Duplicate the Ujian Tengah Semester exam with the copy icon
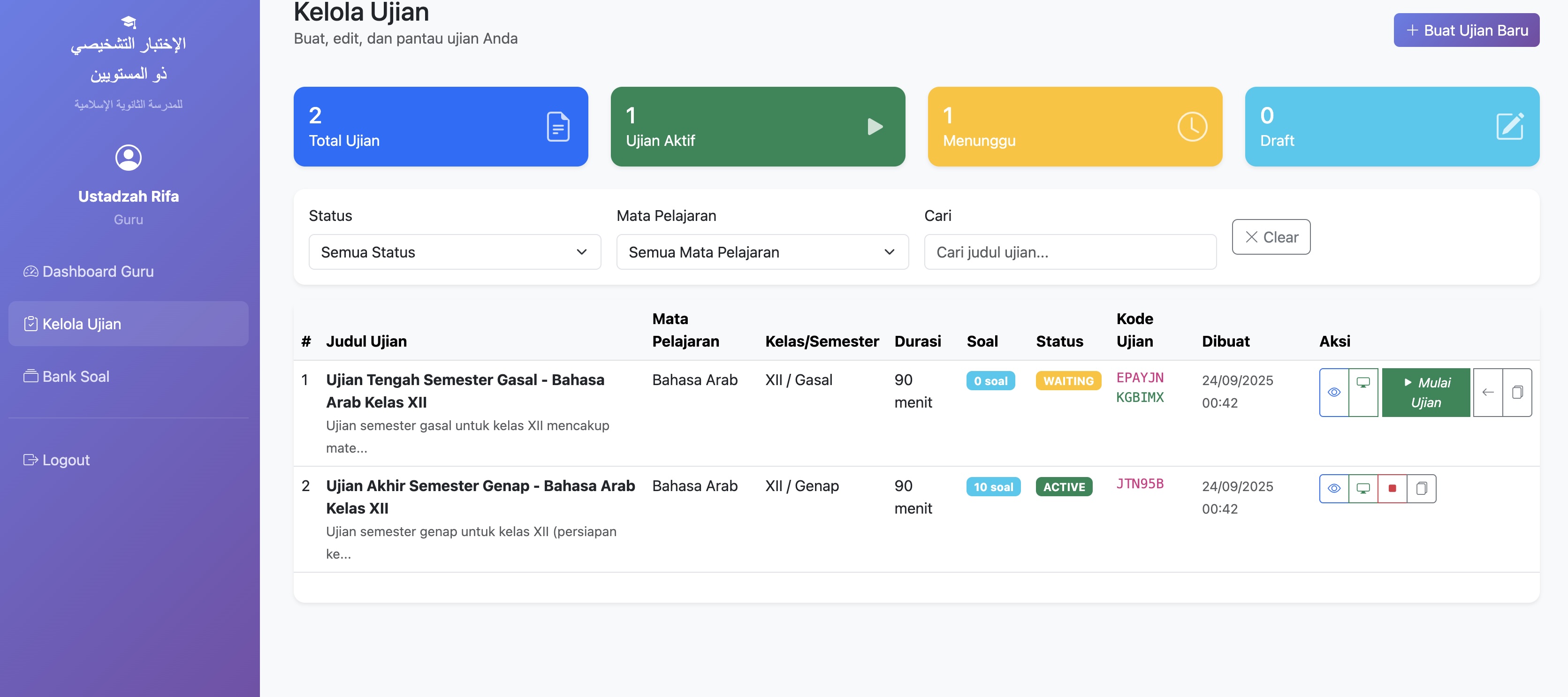Screen dimensions: 1568x697 [1517, 391]
